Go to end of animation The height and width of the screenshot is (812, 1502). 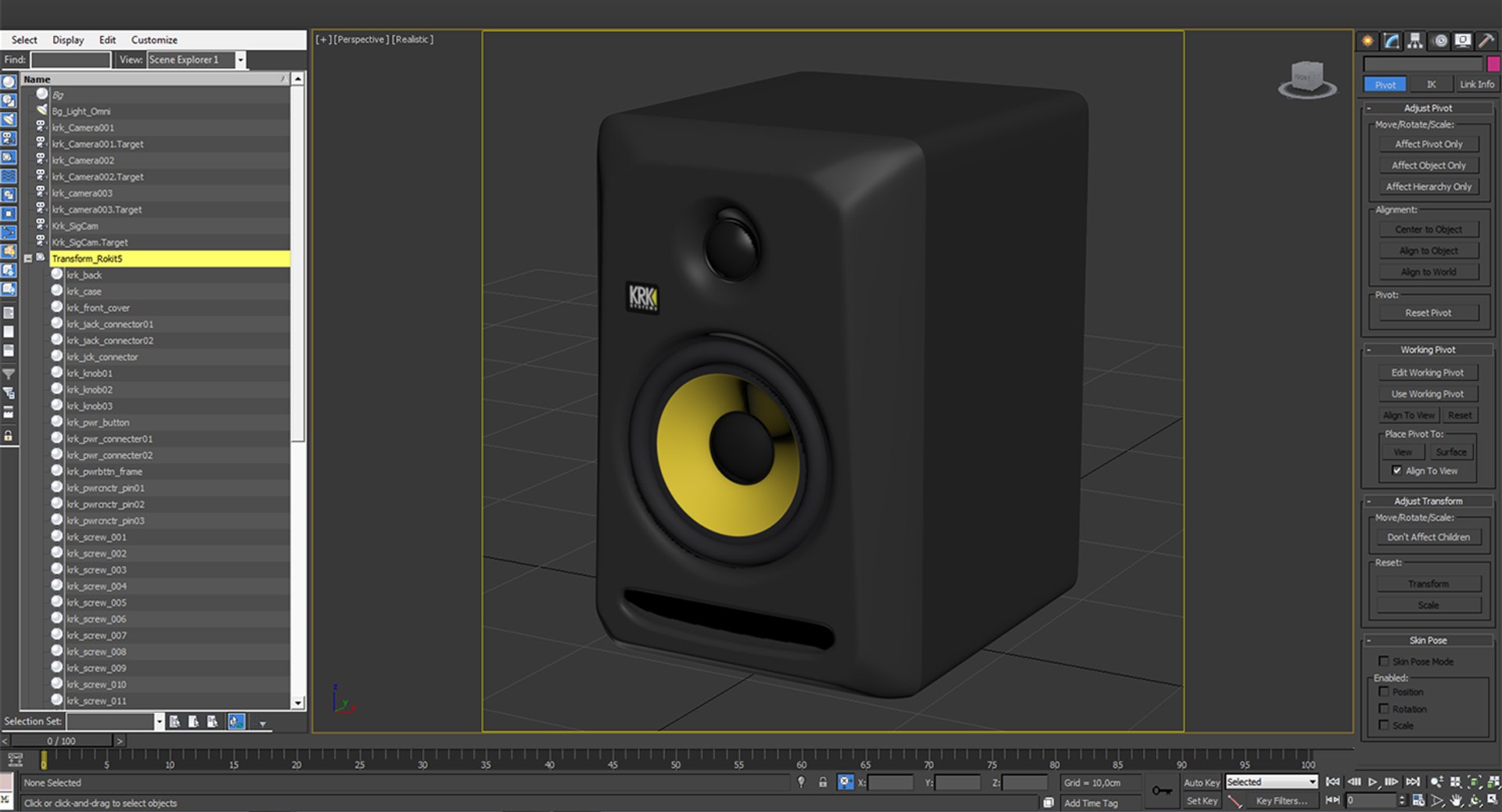tap(1413, 781)
